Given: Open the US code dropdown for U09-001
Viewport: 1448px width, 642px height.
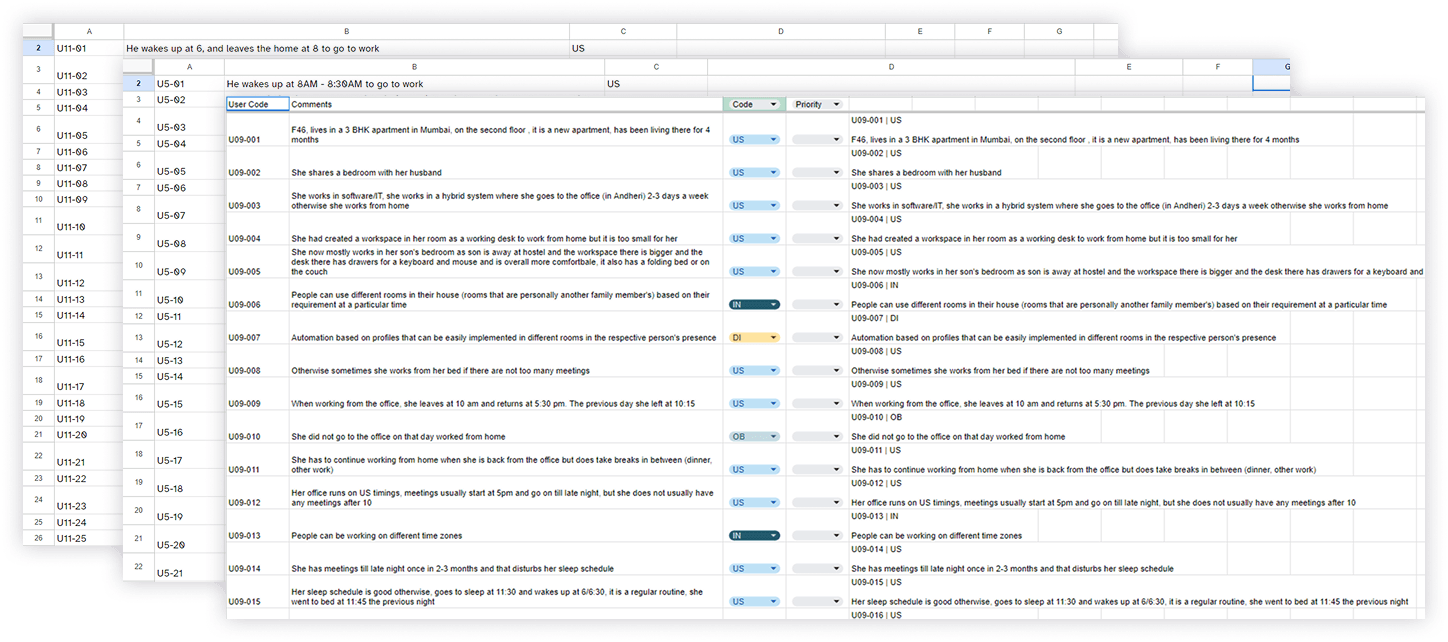Looking at the screenshot, I should coord(754,140).
